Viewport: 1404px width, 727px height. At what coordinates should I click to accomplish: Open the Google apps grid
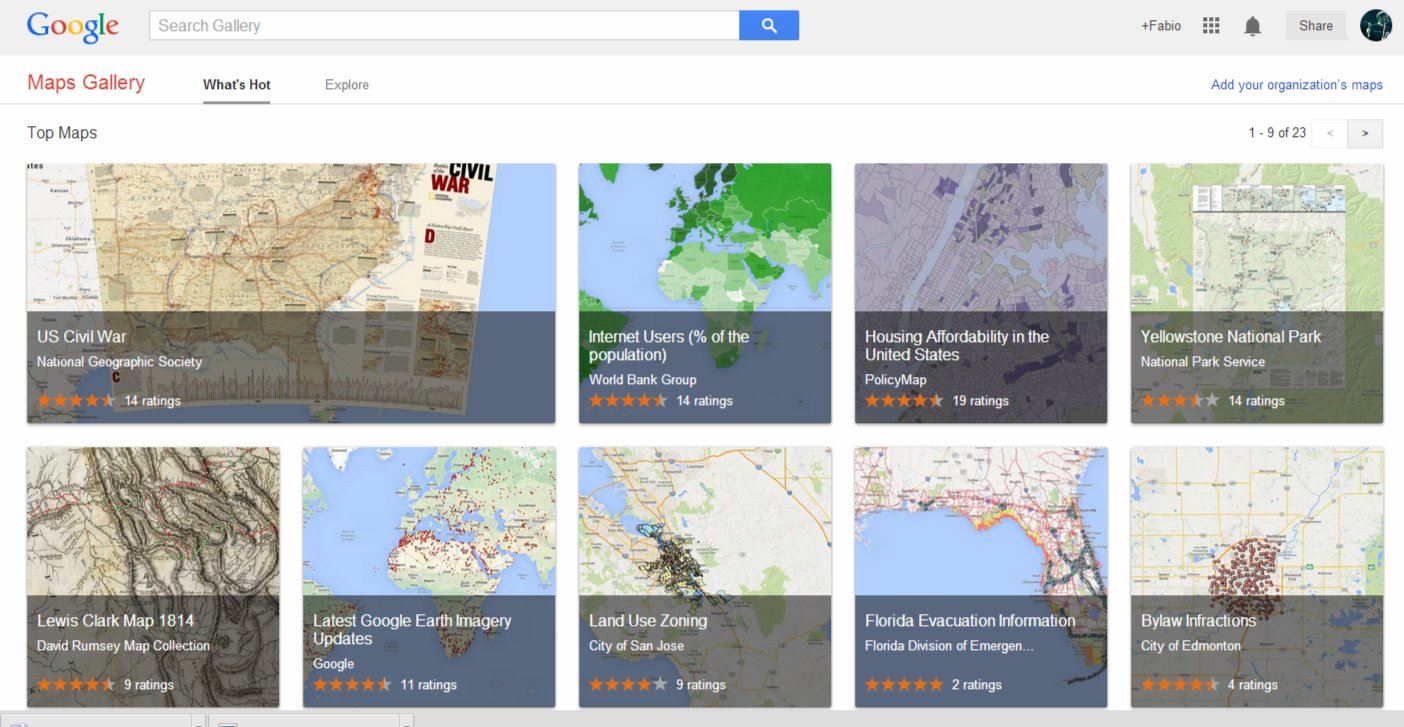(x=1211, y=26)
